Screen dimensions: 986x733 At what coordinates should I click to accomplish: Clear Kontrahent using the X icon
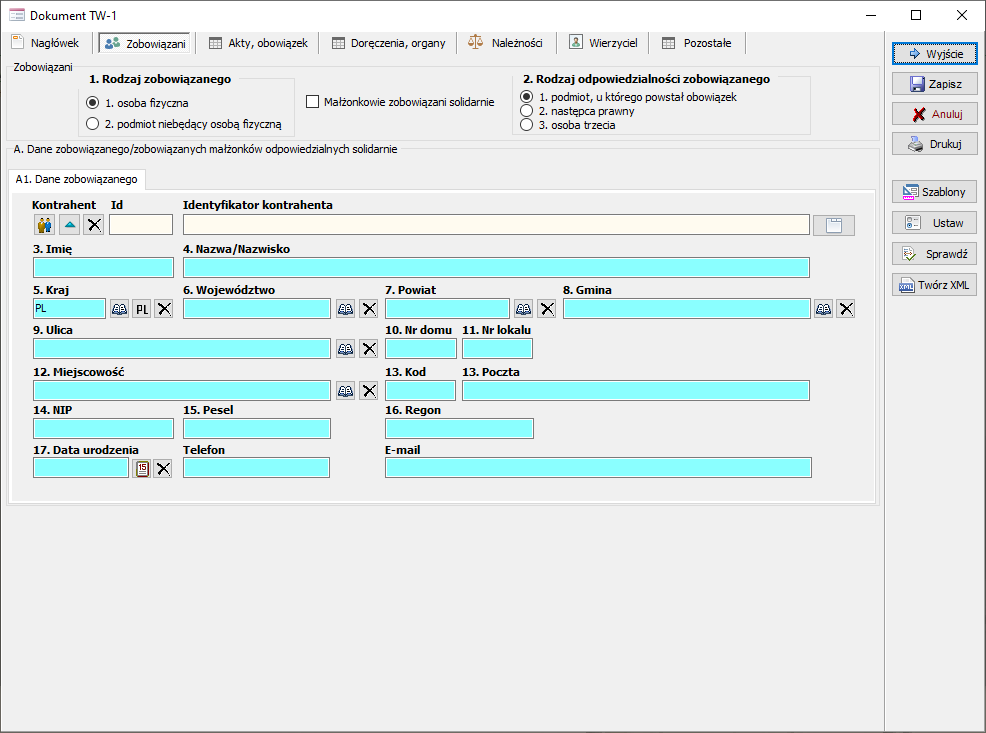pos(94,225)
